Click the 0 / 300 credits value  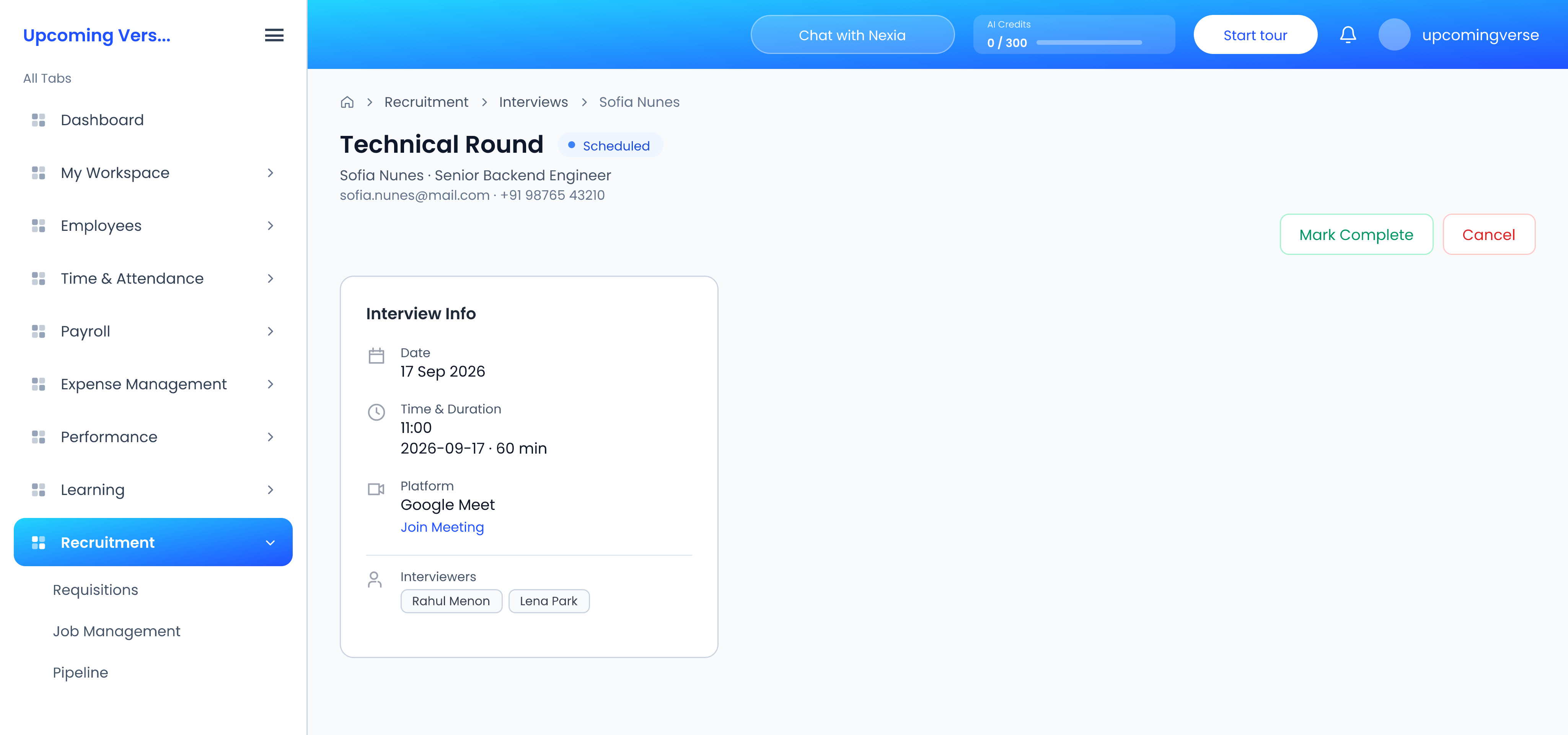tap(1007, 42)
